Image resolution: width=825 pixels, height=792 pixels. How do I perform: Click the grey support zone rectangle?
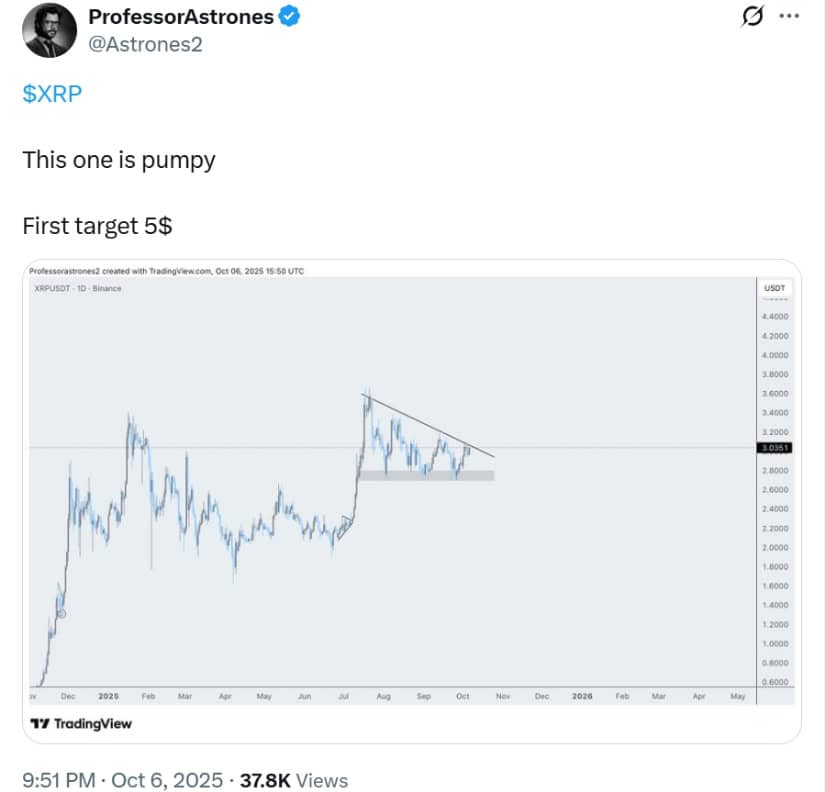[426, 475]
